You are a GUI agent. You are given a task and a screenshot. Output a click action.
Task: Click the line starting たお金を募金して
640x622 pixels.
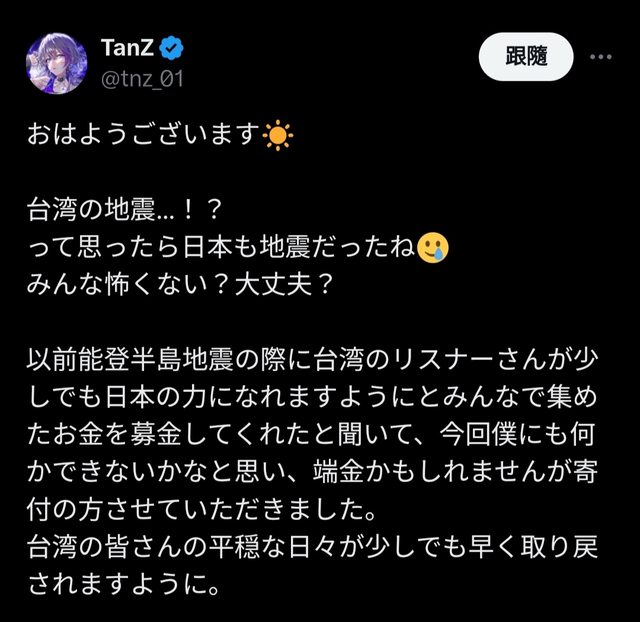tap(313, 435)
